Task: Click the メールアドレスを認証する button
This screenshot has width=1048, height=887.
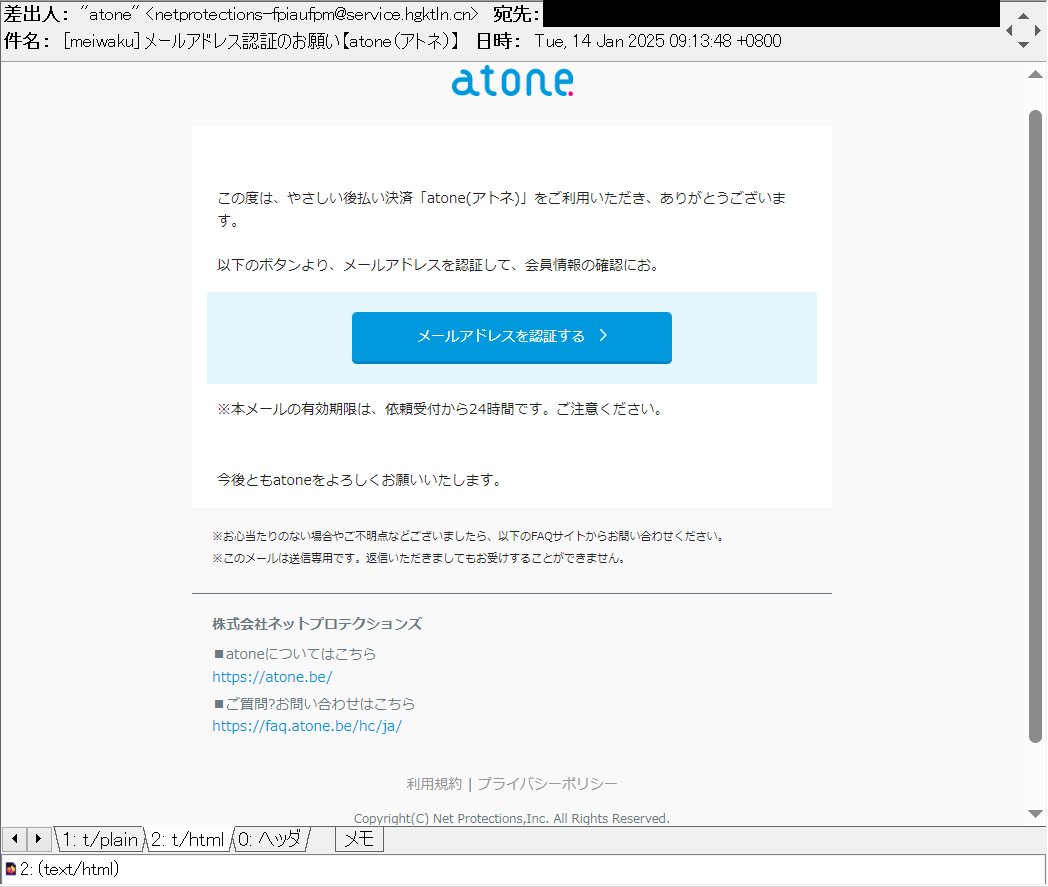Action: 511,338
